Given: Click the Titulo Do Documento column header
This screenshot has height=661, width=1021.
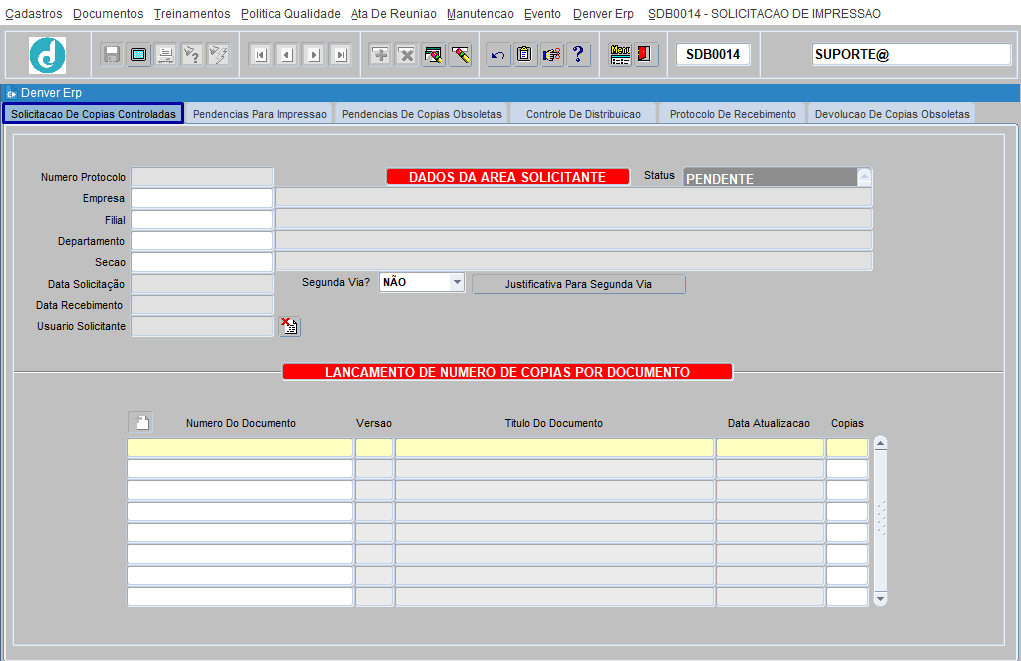Looking at the screenshot, I should point(553,423).
